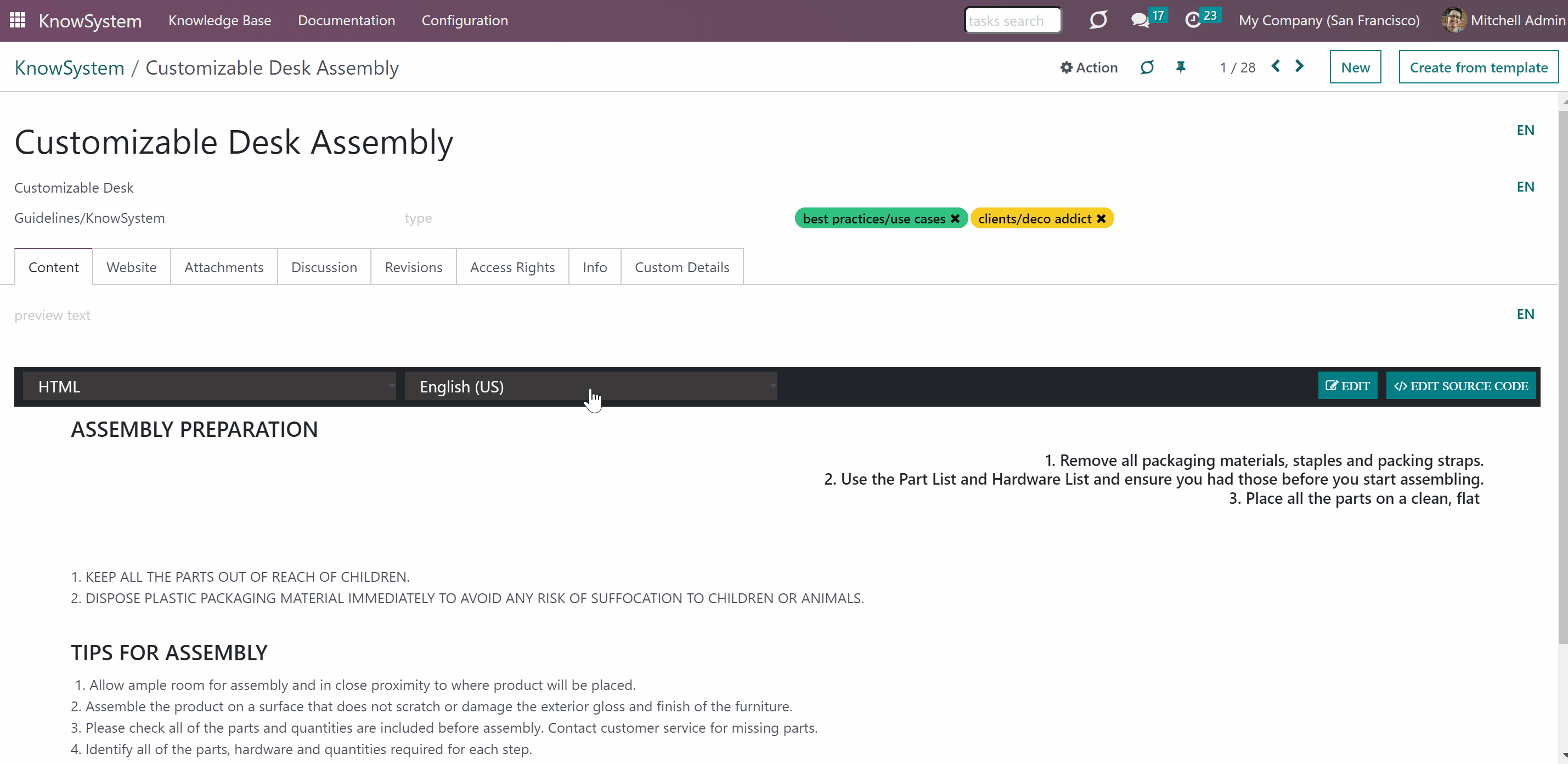Open the Action gear menu
This screenshot has width=1568, height=764.
click(x=1088, y=68)
